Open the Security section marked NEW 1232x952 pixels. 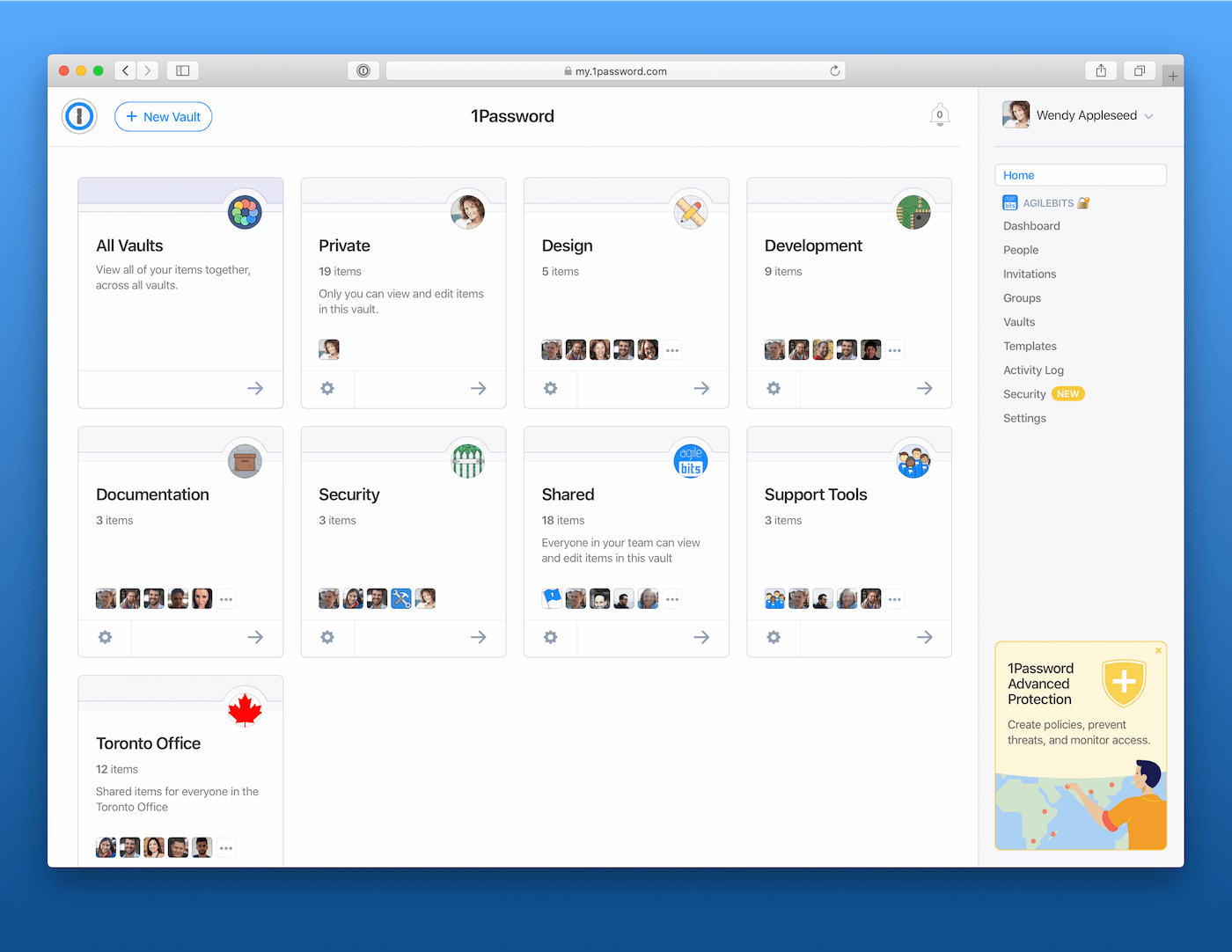(1024, 393)
